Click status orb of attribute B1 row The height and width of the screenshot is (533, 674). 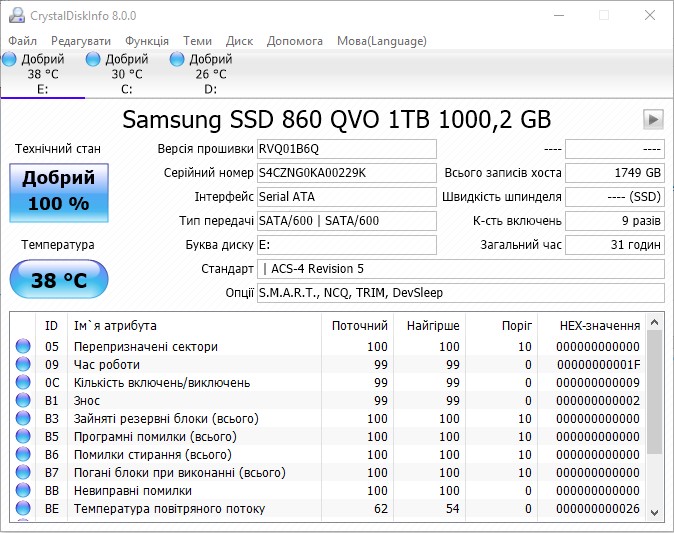[23, 400]
